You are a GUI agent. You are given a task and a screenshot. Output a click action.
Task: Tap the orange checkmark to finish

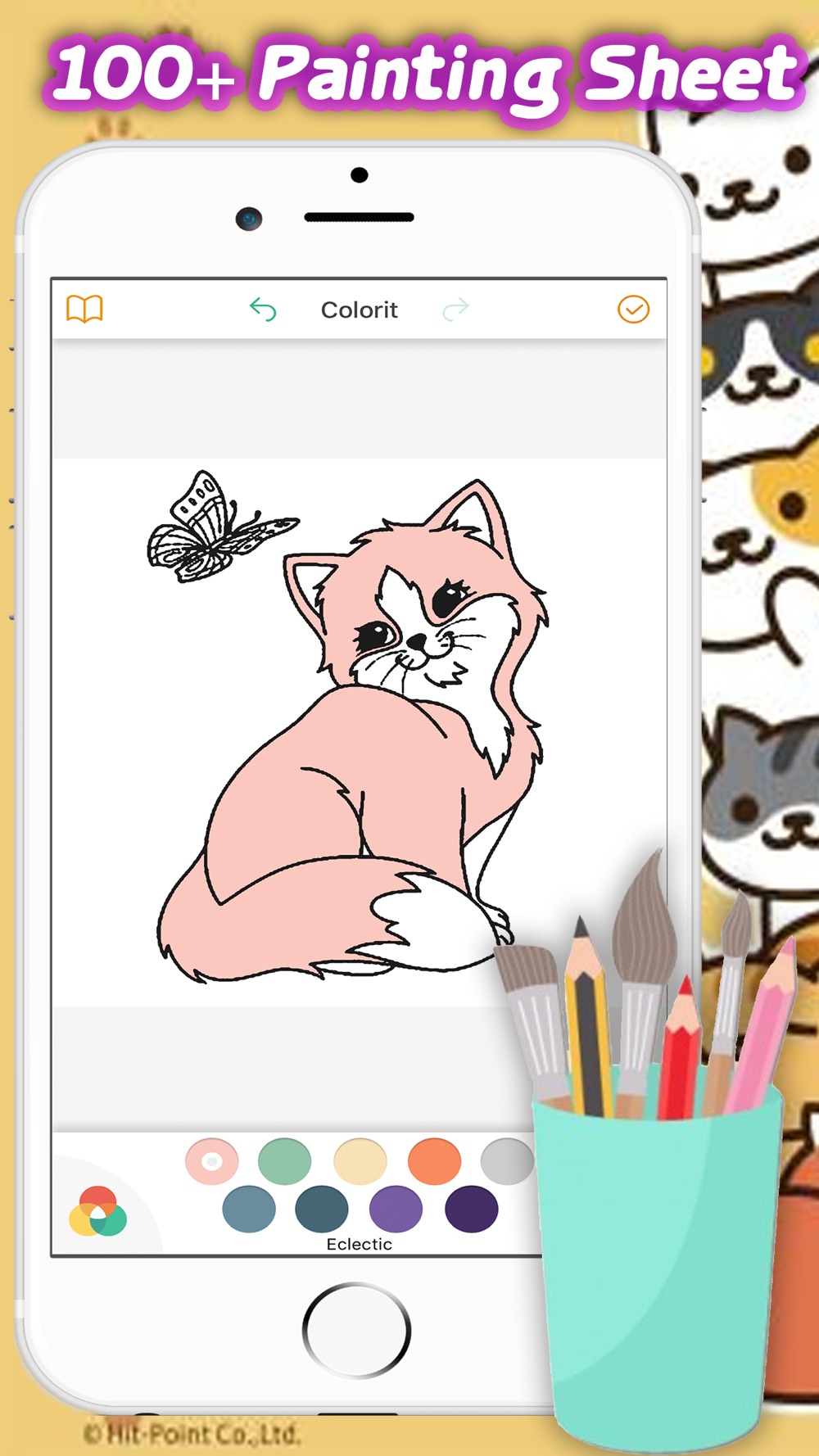633,310
